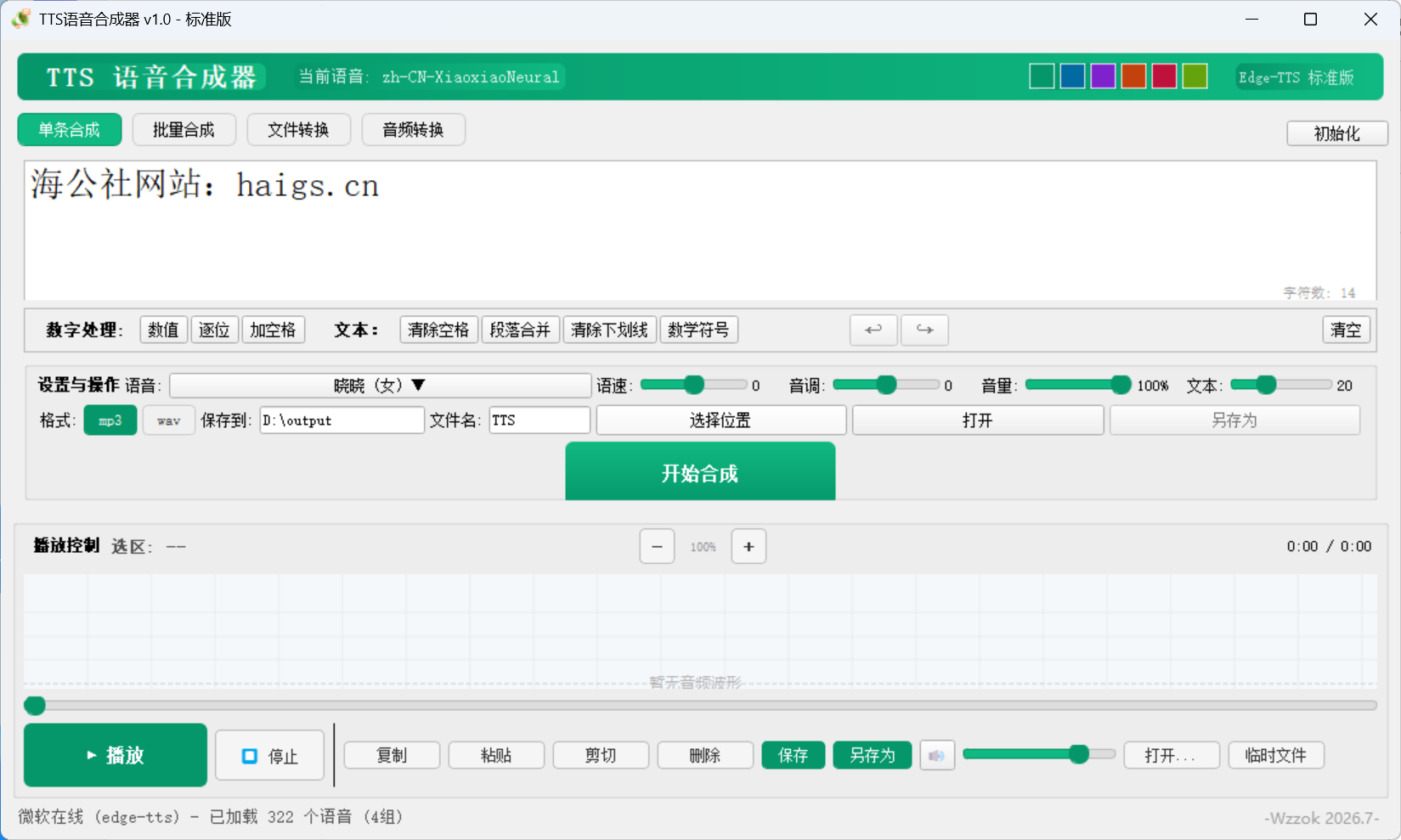Image resolution: width=1401 pixels, height=840 pixels.
Task: Choose mp3 output format
Action: (110, 420)
